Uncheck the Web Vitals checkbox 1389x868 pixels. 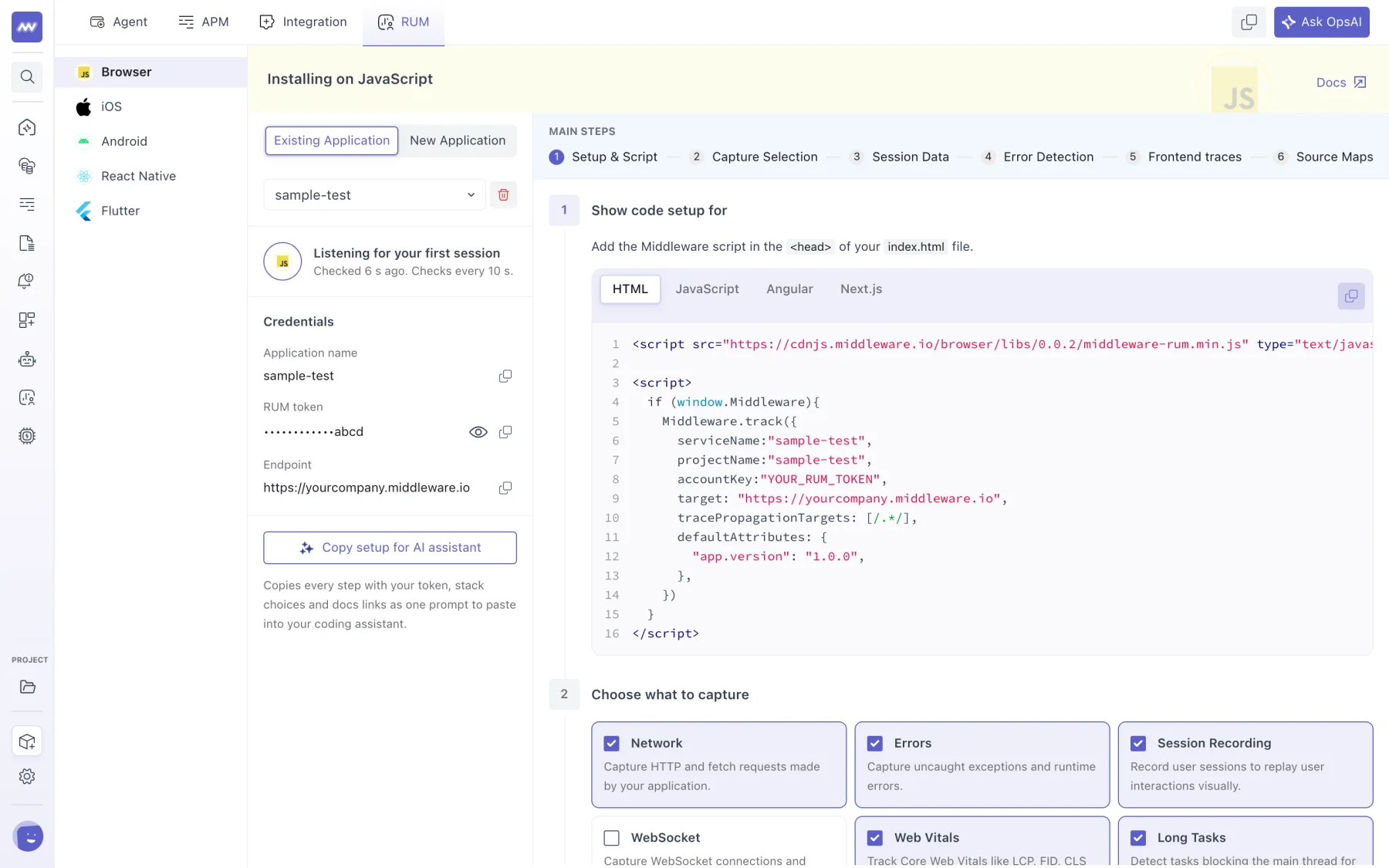click(x=874, y=838)
